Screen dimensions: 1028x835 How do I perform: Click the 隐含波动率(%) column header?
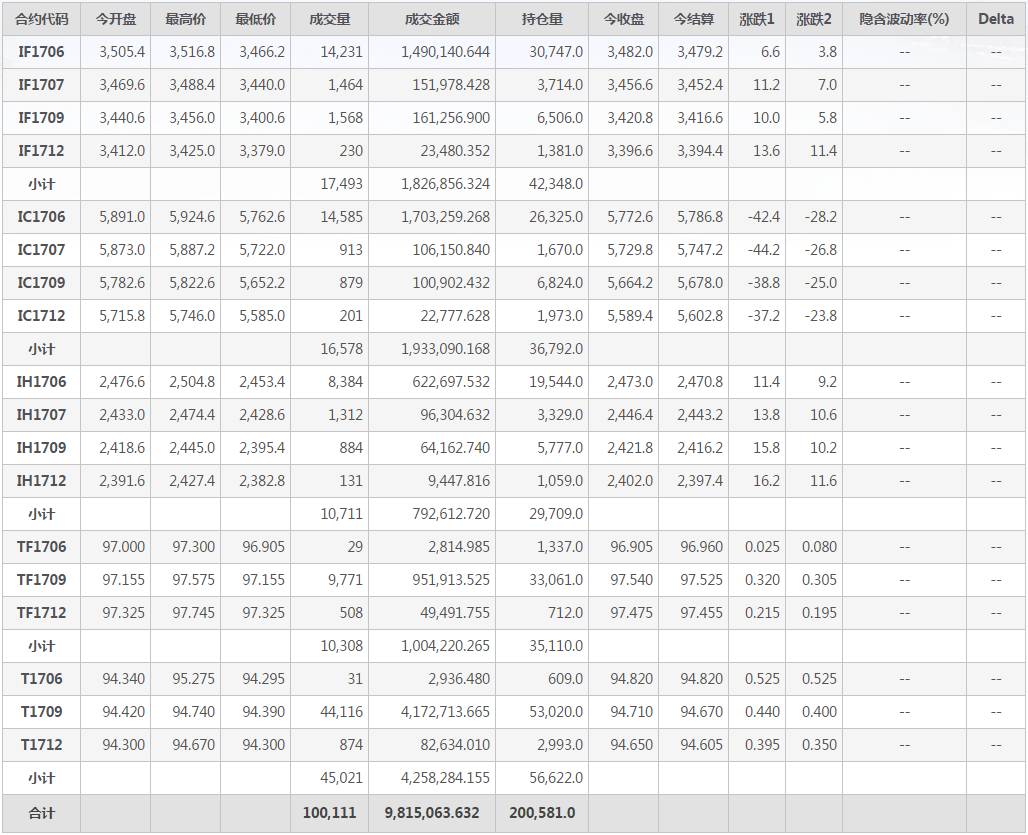(904, 19)
